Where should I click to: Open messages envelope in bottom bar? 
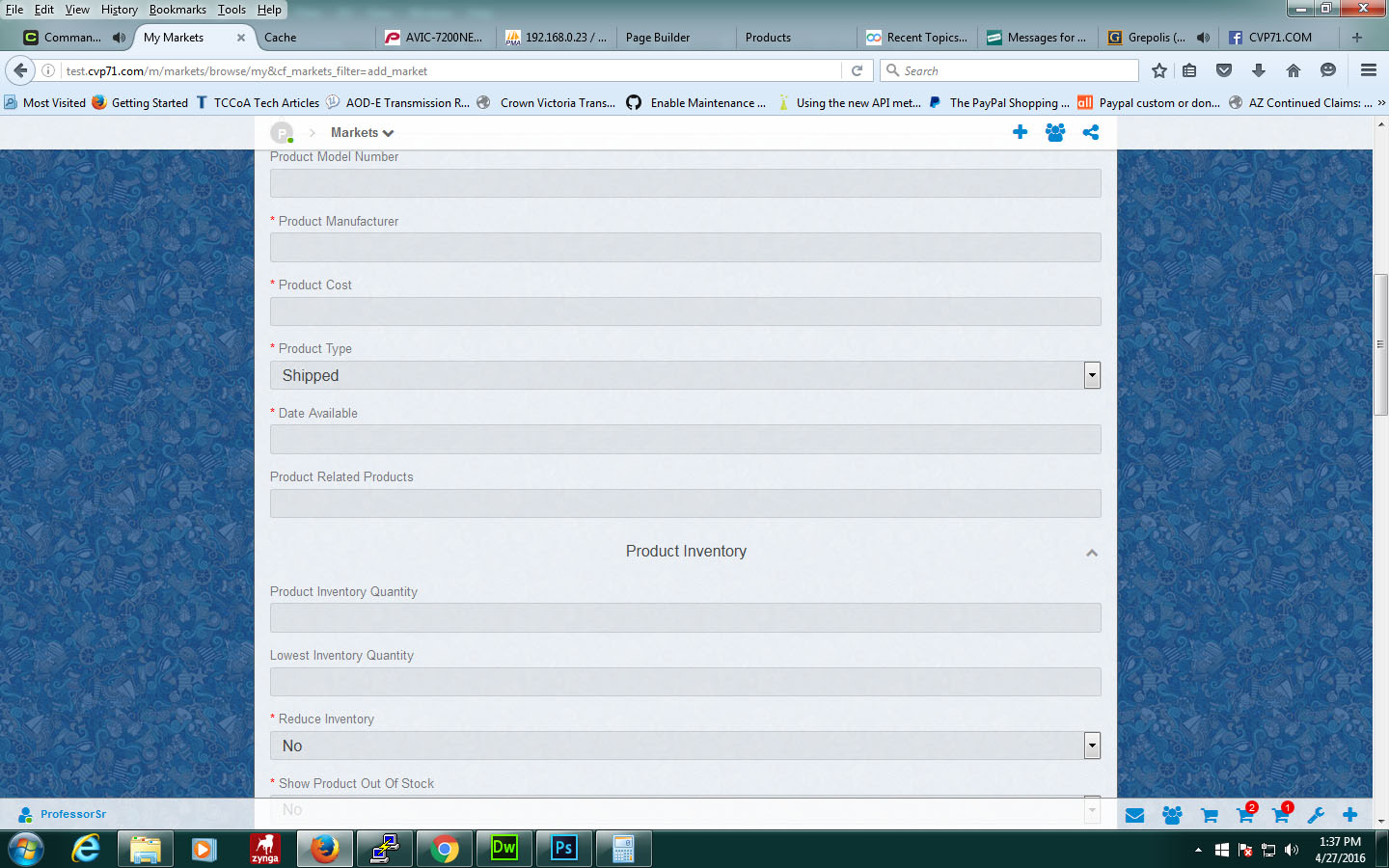click(x=1135, y=815)
